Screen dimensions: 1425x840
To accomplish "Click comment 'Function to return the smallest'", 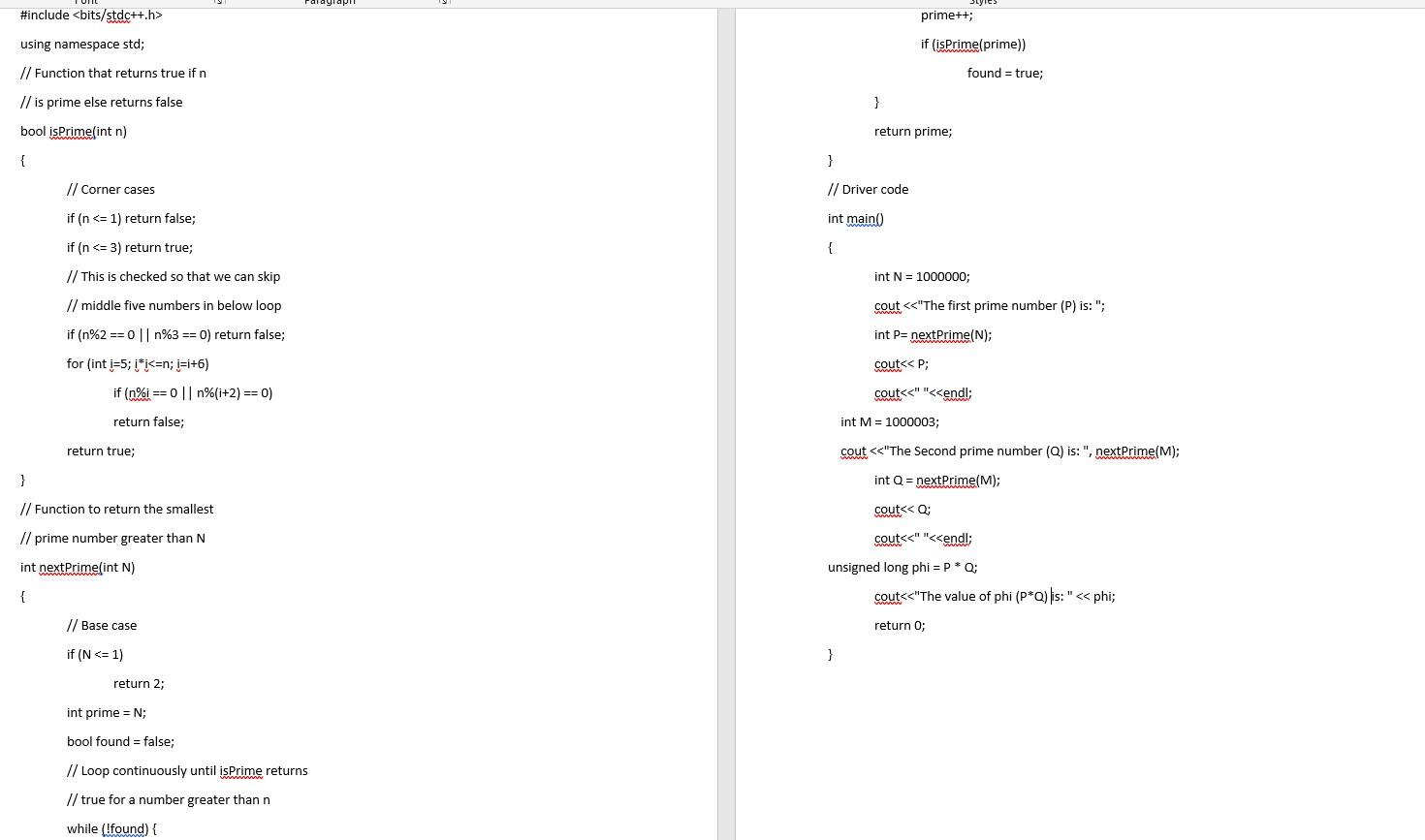I will [x=117, y=509].
